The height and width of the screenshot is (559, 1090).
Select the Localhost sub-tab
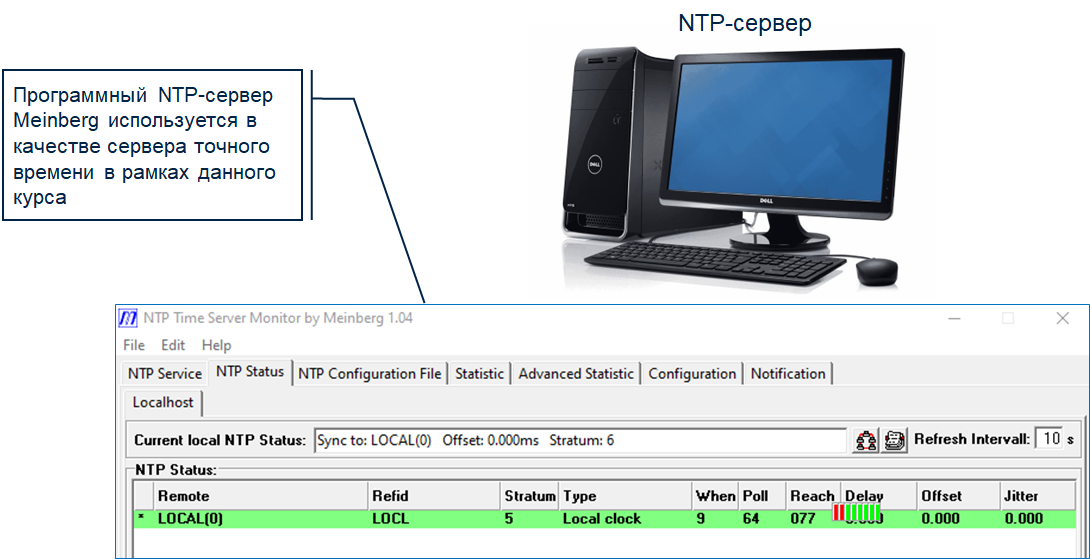166,403
